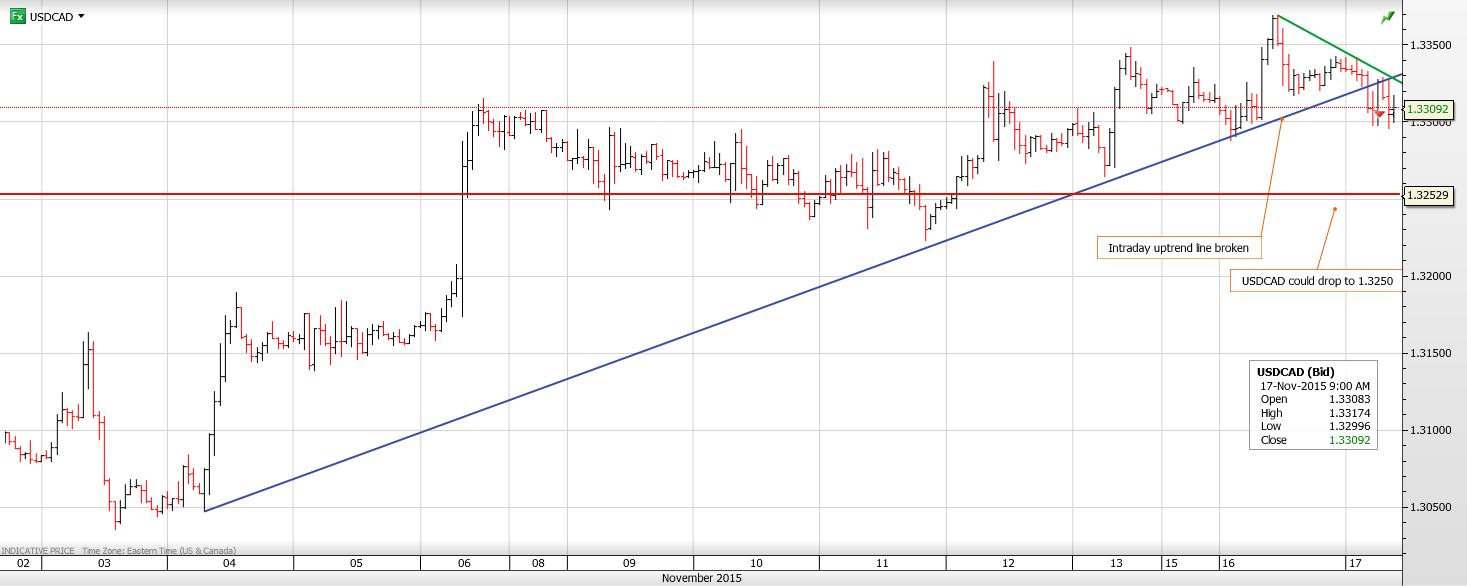Click the November 2015 month label

click(701, 578)
